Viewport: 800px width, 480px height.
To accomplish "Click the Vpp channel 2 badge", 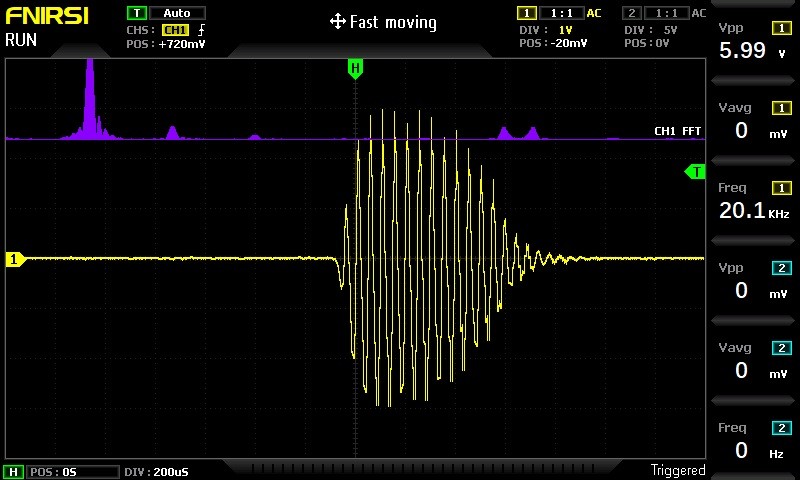I will coord(782,268).
